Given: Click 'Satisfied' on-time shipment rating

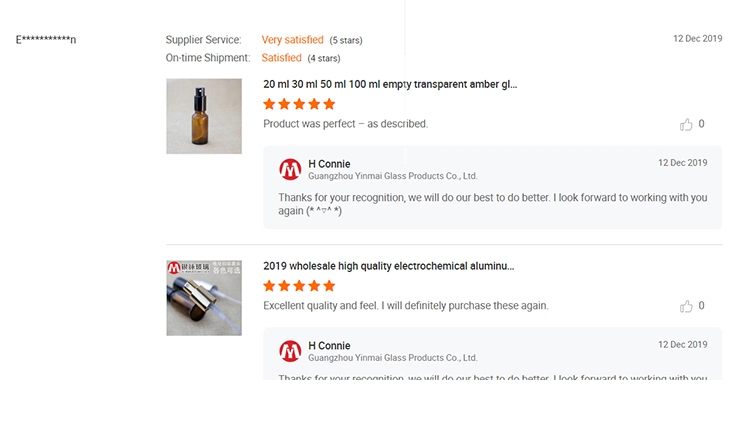Looking at the screenshot, I should 281,58.
